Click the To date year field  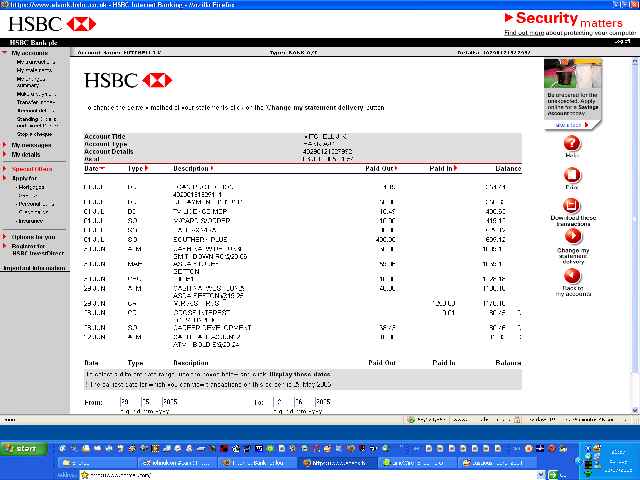click(x=324, y=402)
